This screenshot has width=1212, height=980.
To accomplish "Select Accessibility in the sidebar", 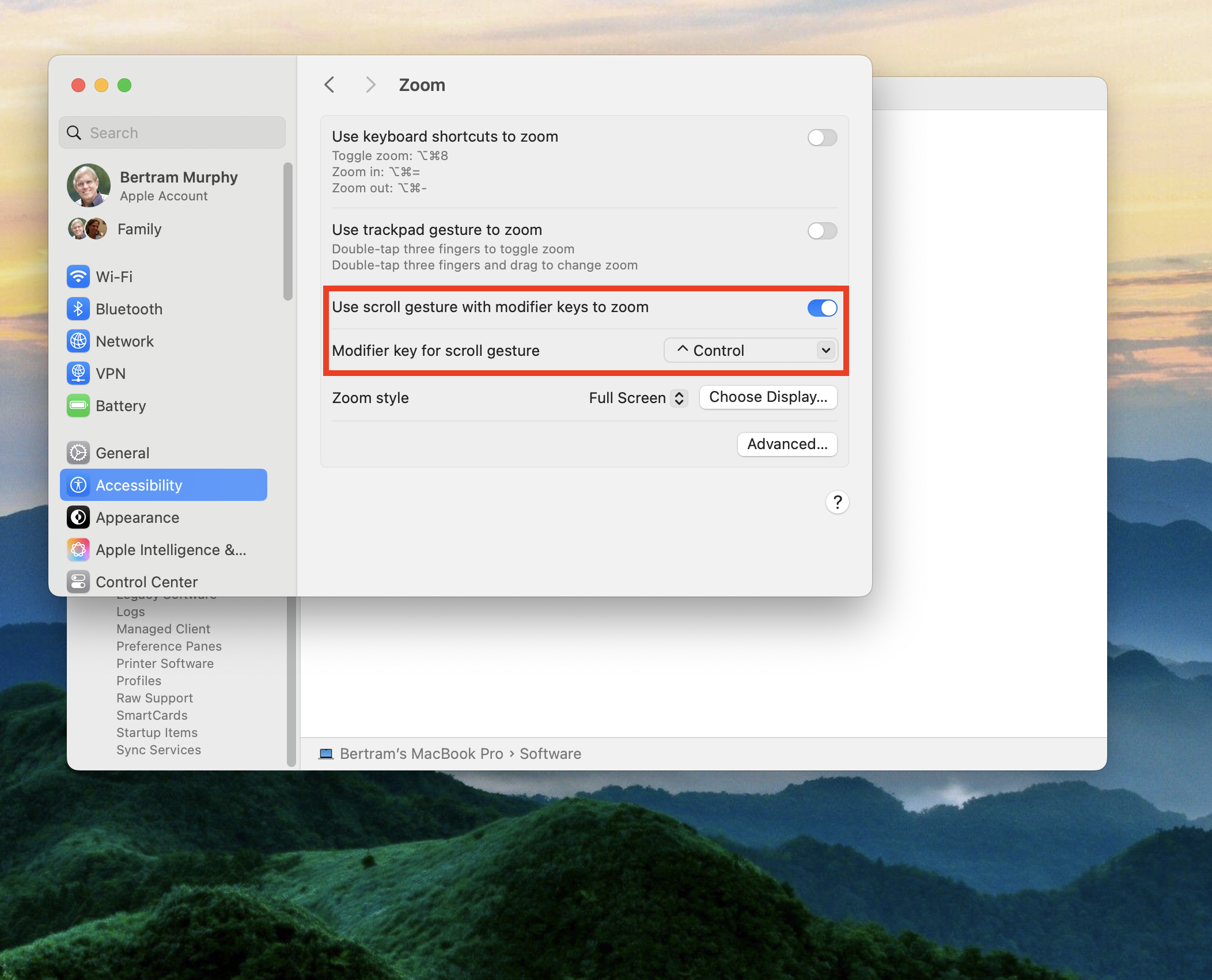I will click(164, 485).
